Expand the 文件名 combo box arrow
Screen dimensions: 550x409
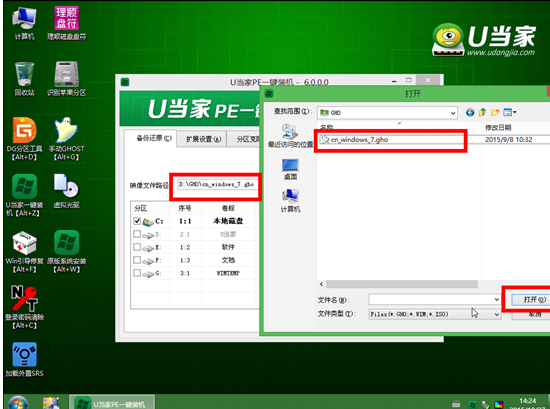tap(497, 300)
